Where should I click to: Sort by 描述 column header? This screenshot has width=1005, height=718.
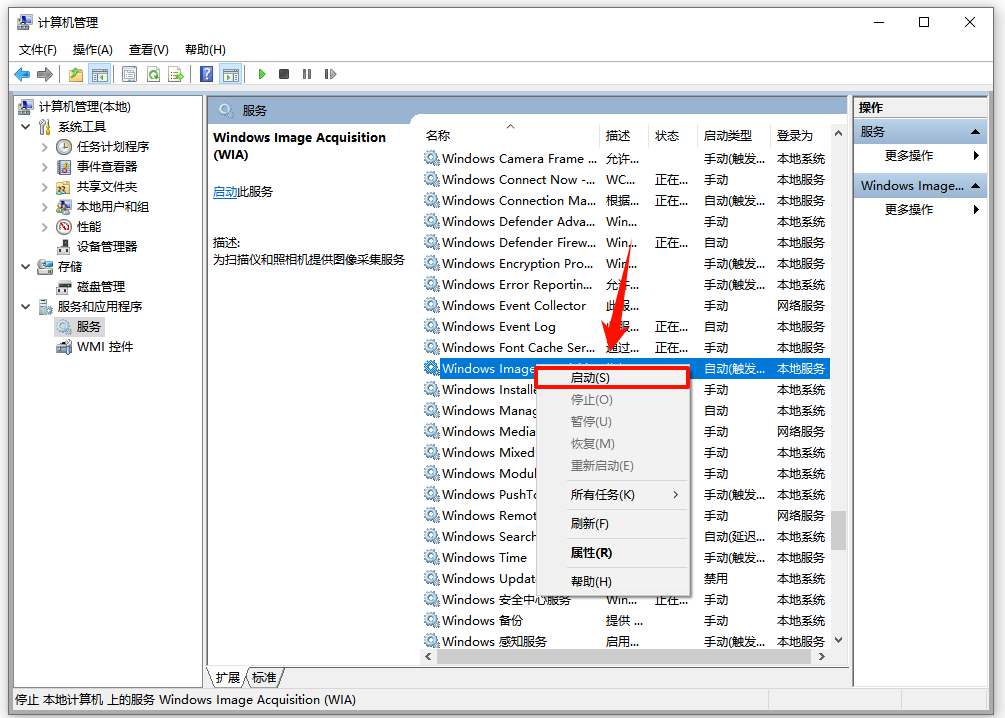pos(624,135)
